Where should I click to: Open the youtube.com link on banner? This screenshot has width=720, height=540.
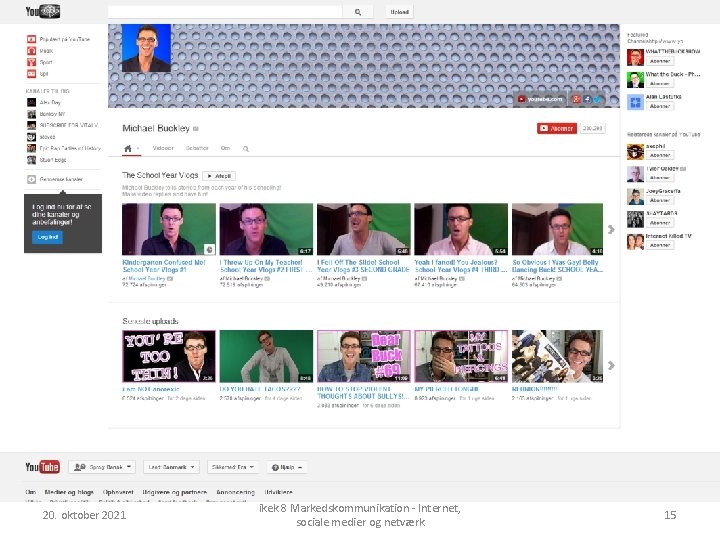click(540, 99)
